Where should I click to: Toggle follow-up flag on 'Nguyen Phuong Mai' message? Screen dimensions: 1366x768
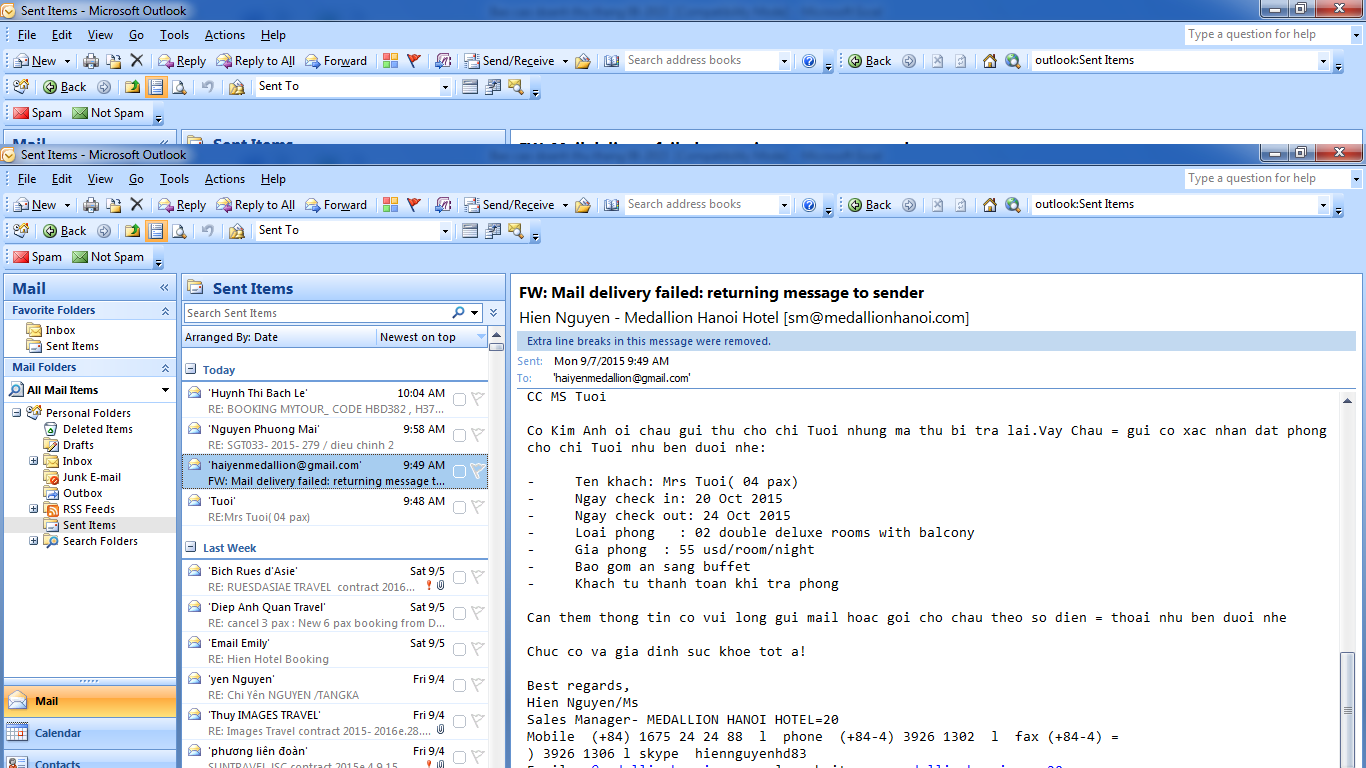tap(477, 435)
